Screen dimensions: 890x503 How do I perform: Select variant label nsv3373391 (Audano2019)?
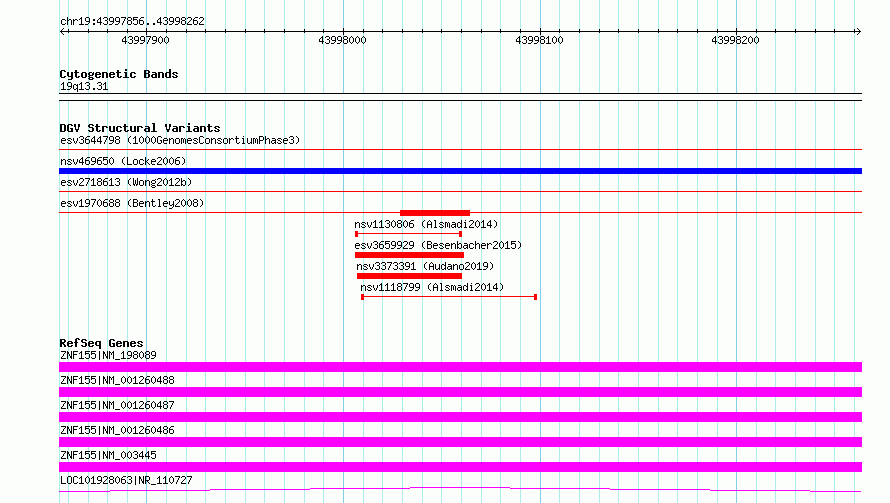[x=425, y=266]
